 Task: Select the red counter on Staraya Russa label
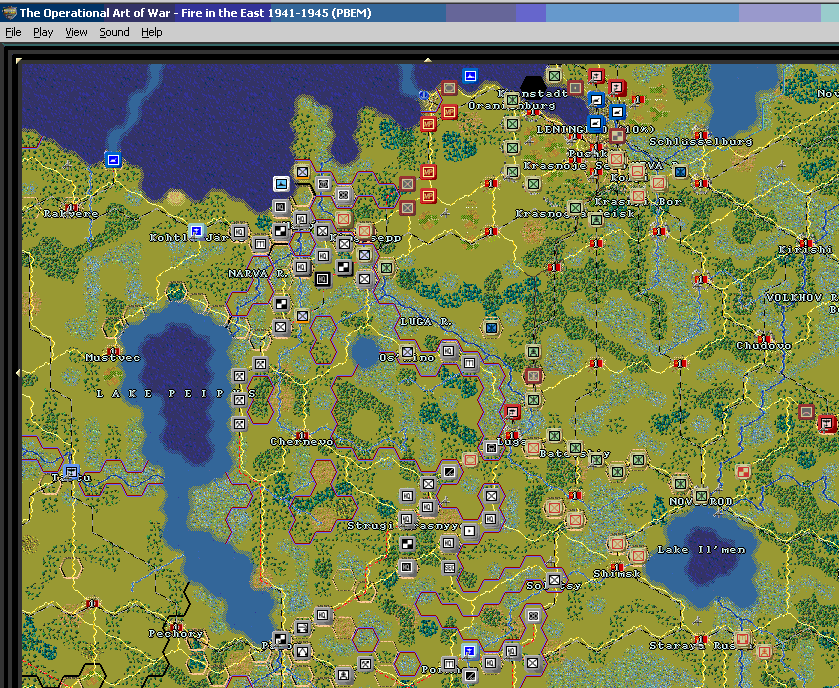coord(742,639)
